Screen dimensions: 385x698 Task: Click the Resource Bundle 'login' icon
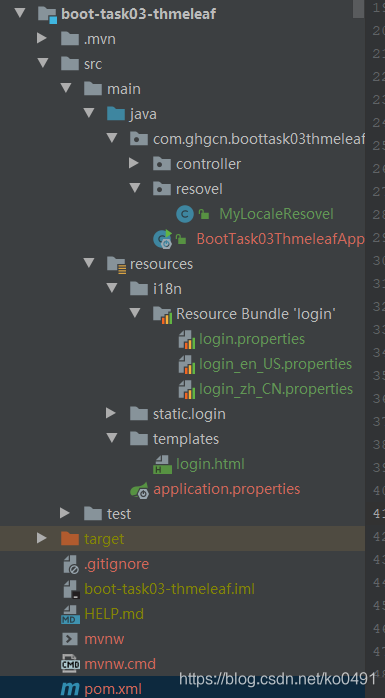click(x=162, y=315)
